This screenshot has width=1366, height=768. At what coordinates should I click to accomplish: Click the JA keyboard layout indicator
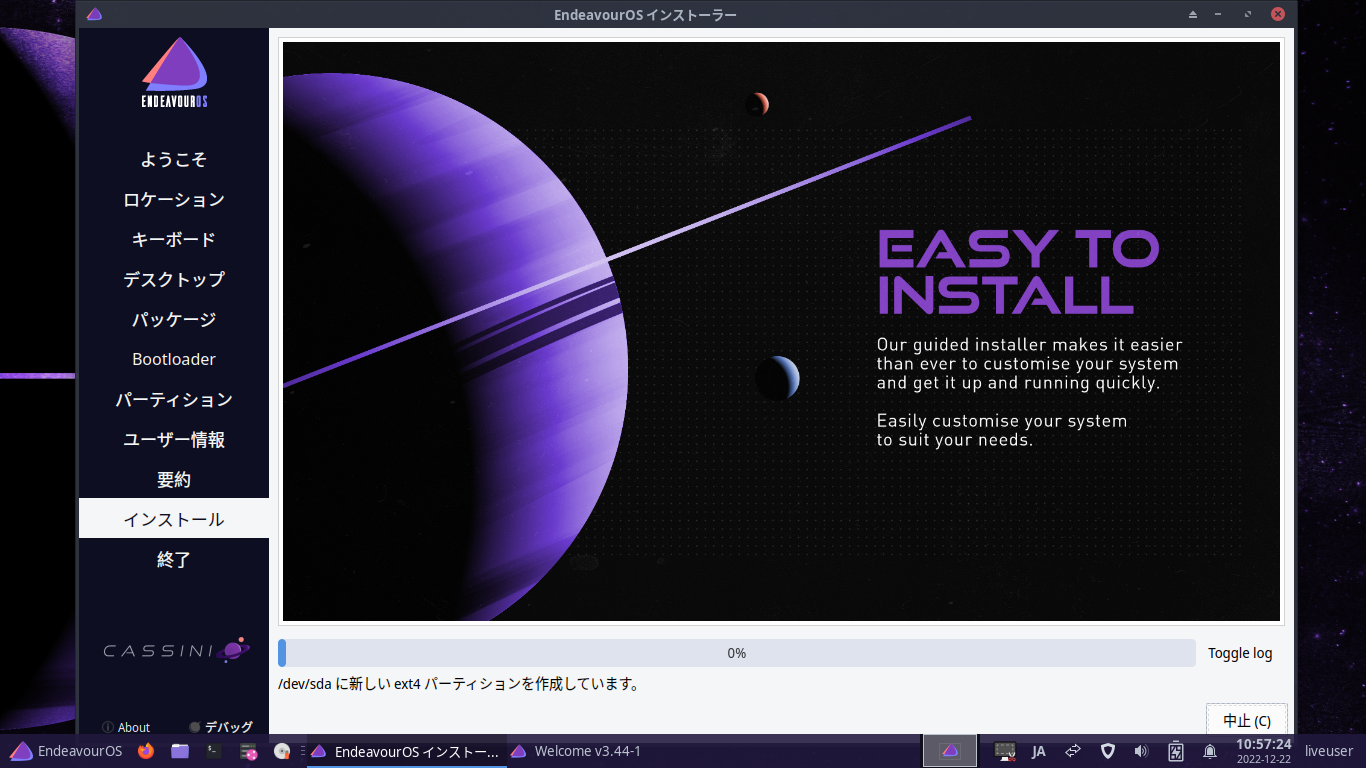[x=1039, y=751]
